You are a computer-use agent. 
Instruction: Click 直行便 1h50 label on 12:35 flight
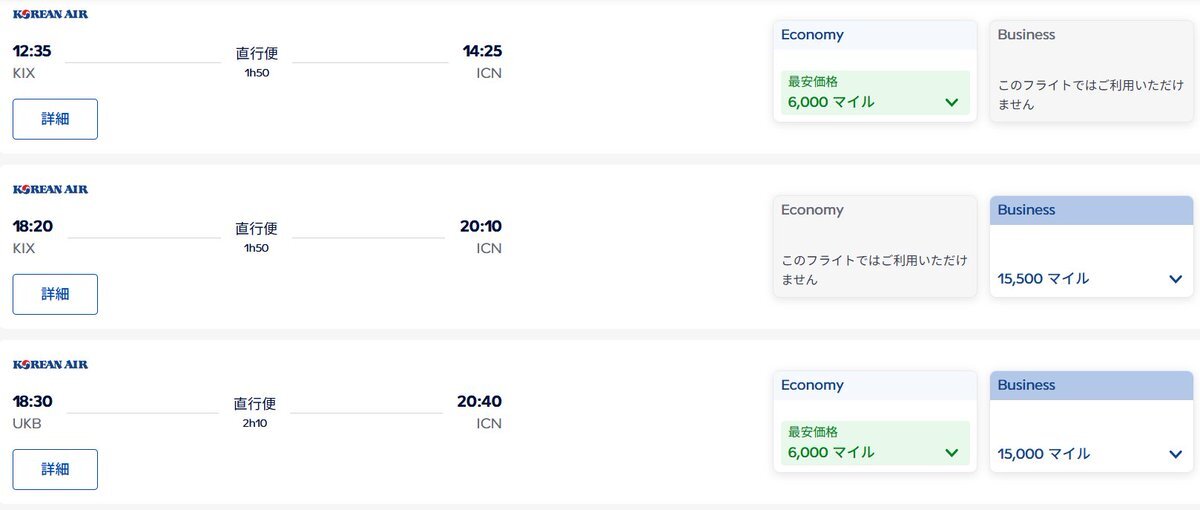[256, 61]
